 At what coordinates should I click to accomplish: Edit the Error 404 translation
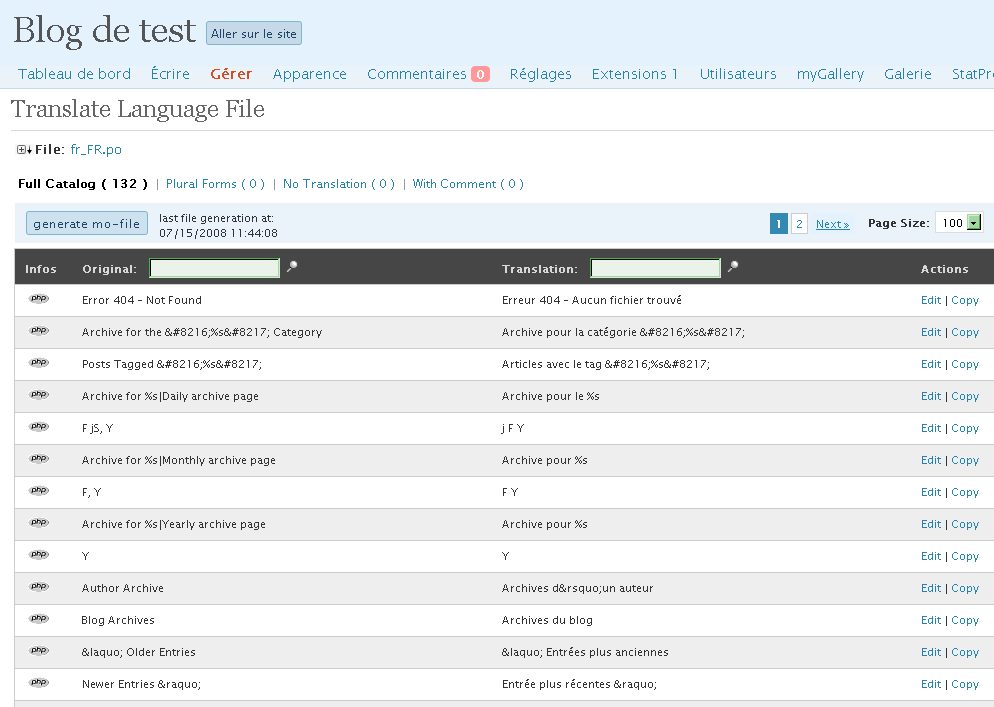(930, 300)
